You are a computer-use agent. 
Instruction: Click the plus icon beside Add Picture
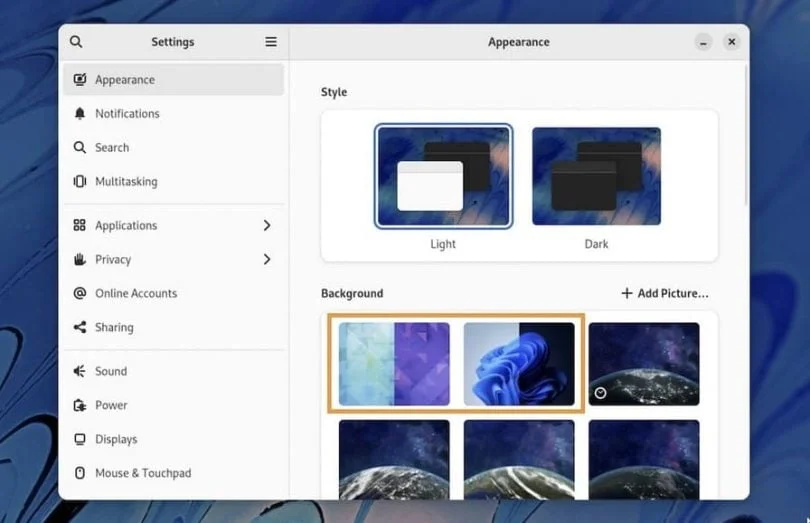point(627,294)
